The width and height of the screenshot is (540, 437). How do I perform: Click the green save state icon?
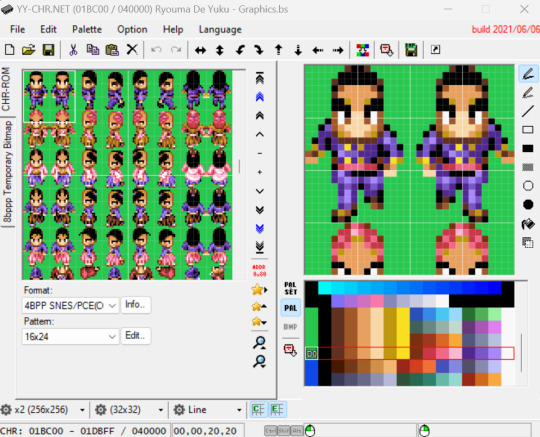coord(411,50)
